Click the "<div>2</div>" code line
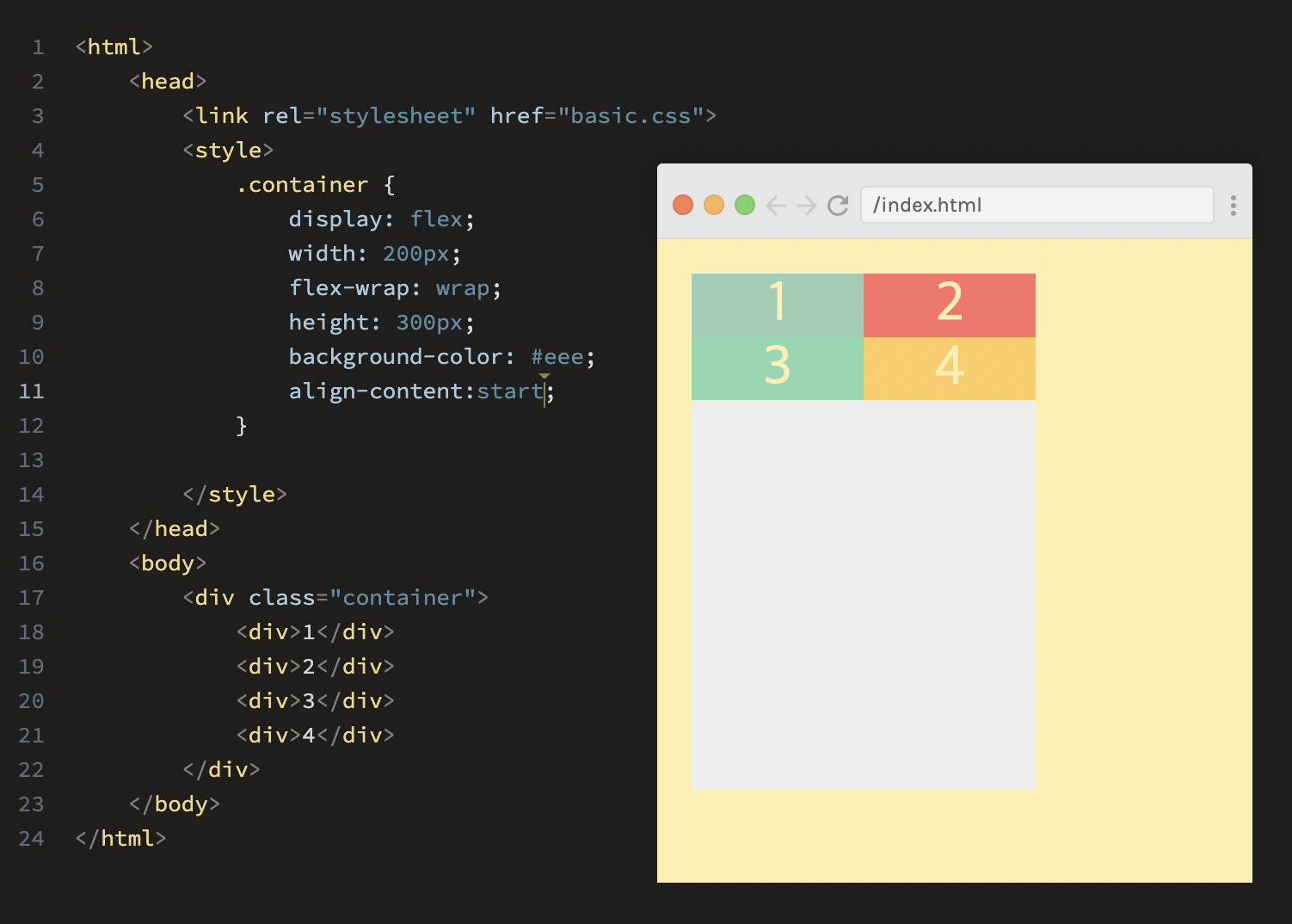 tap(315, 667)
